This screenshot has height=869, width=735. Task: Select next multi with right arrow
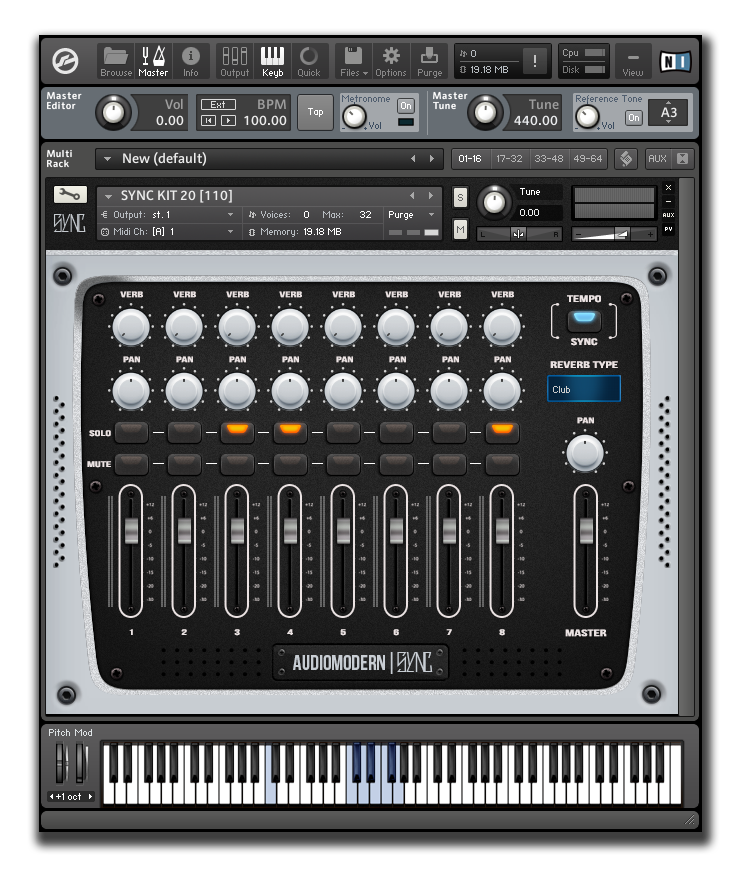click(x=432, y=159)
